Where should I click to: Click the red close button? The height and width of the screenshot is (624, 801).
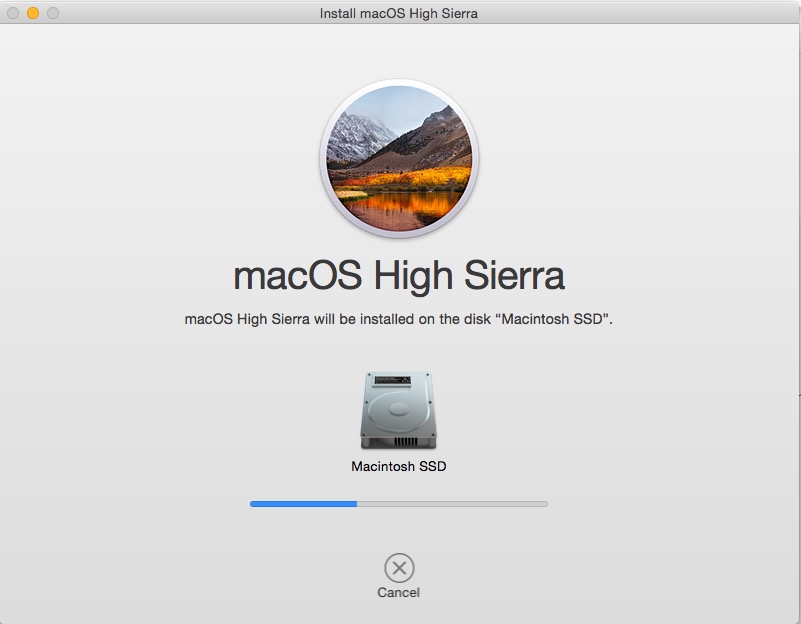14,13
